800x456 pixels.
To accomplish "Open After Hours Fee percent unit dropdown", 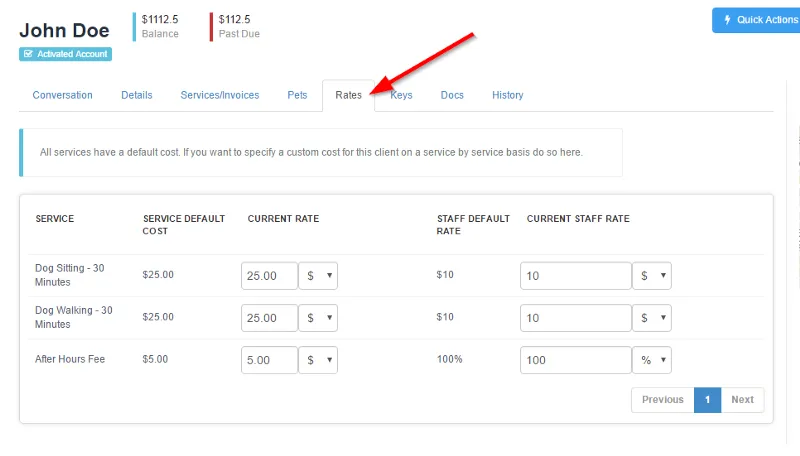I will (652, 360).
